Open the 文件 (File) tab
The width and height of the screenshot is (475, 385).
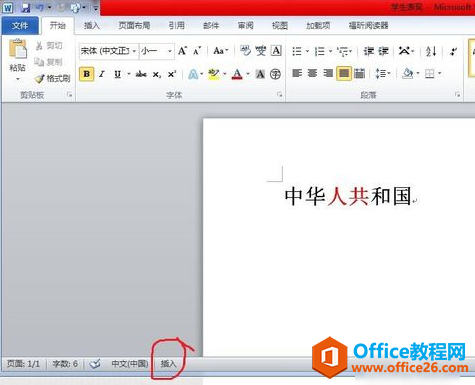click(x=20, y=26)
